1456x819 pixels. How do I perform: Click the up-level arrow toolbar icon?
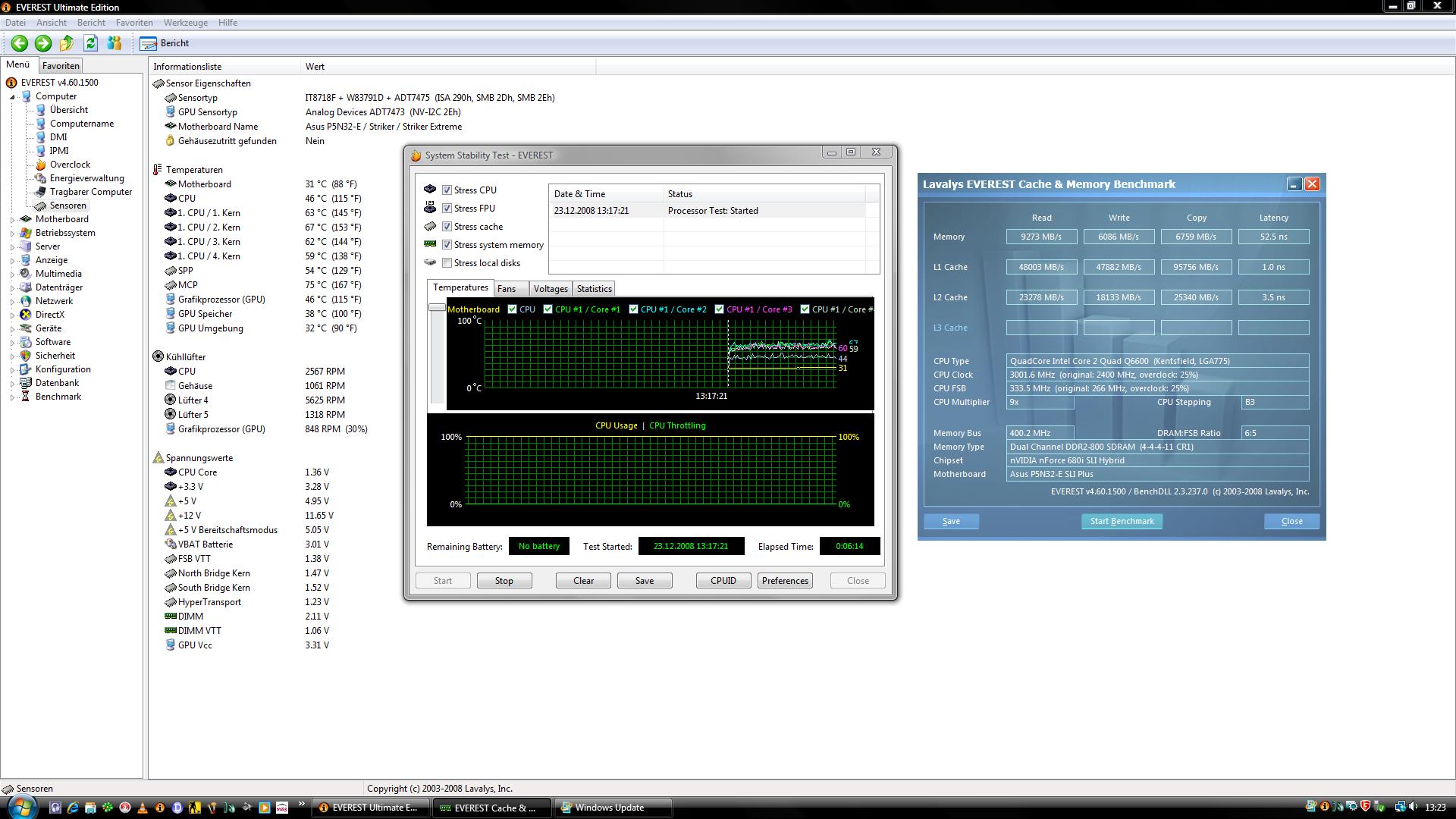(67, 43)
